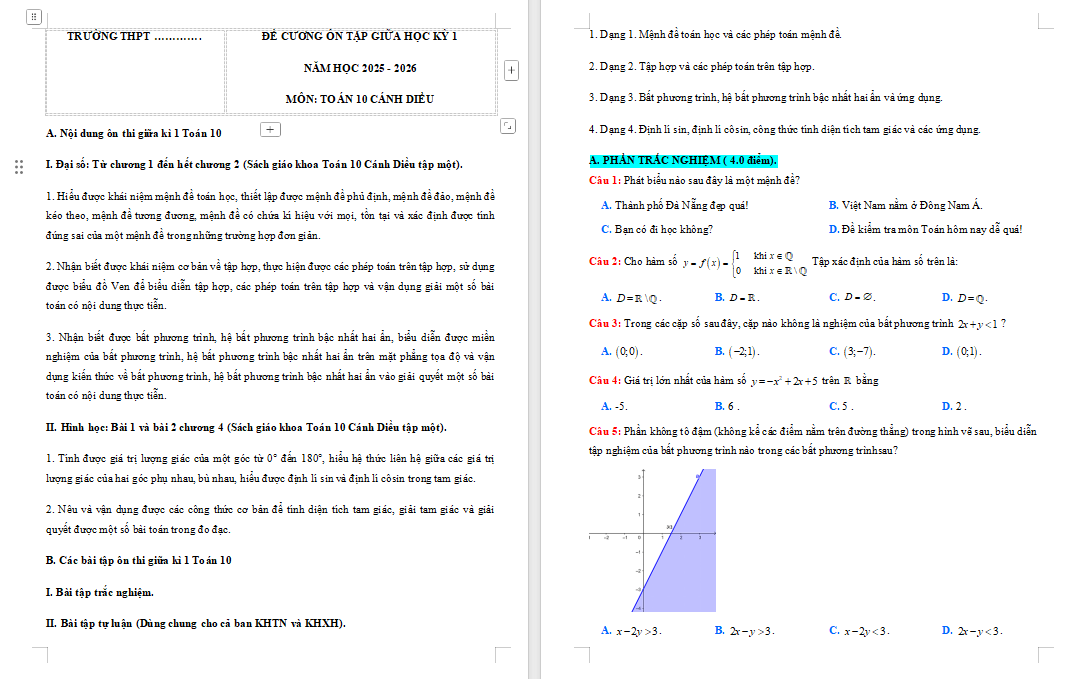Select answer 'A. D=R\Q' in Câu 2
1066x679 pixels.
632,298
